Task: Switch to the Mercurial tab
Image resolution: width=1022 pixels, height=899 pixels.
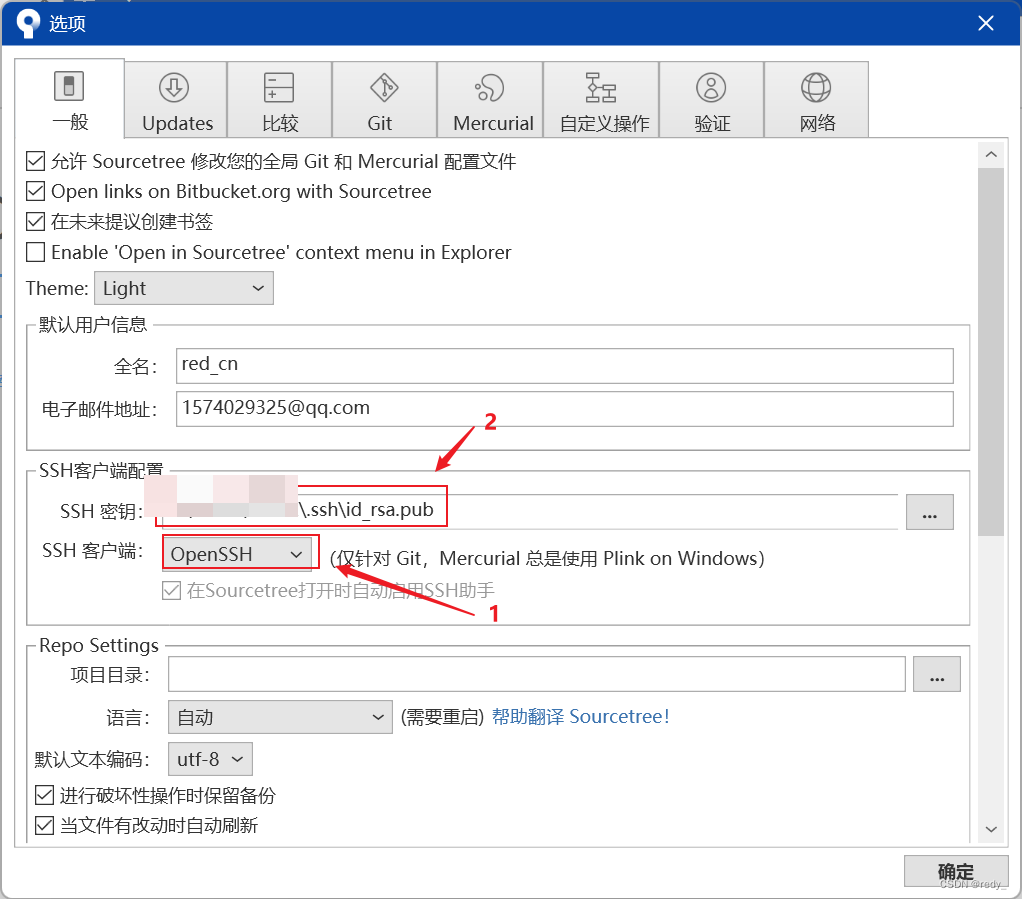Action: tap(490, 99)
